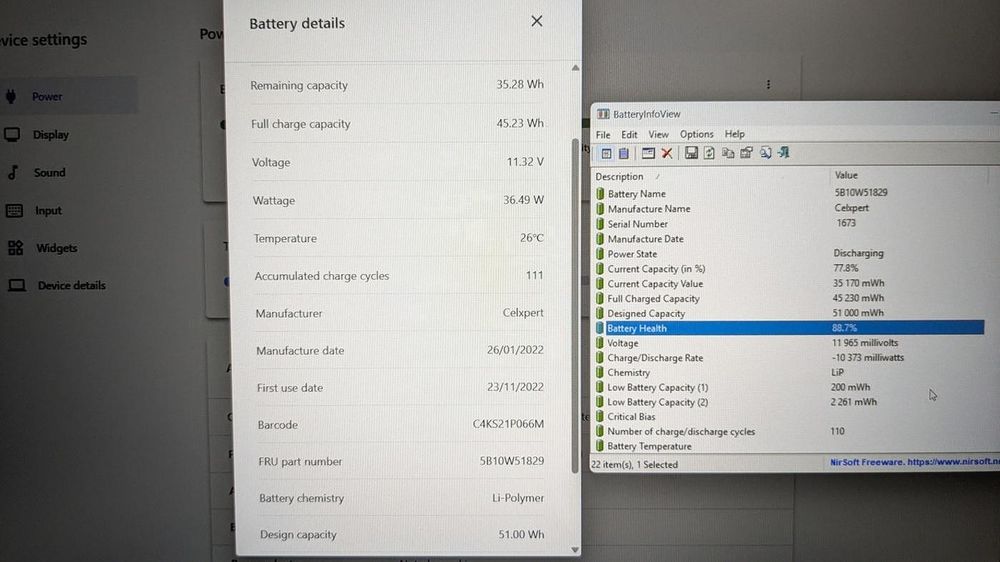Open the NirSoft Freeware link in status bar

click(915, 462)
